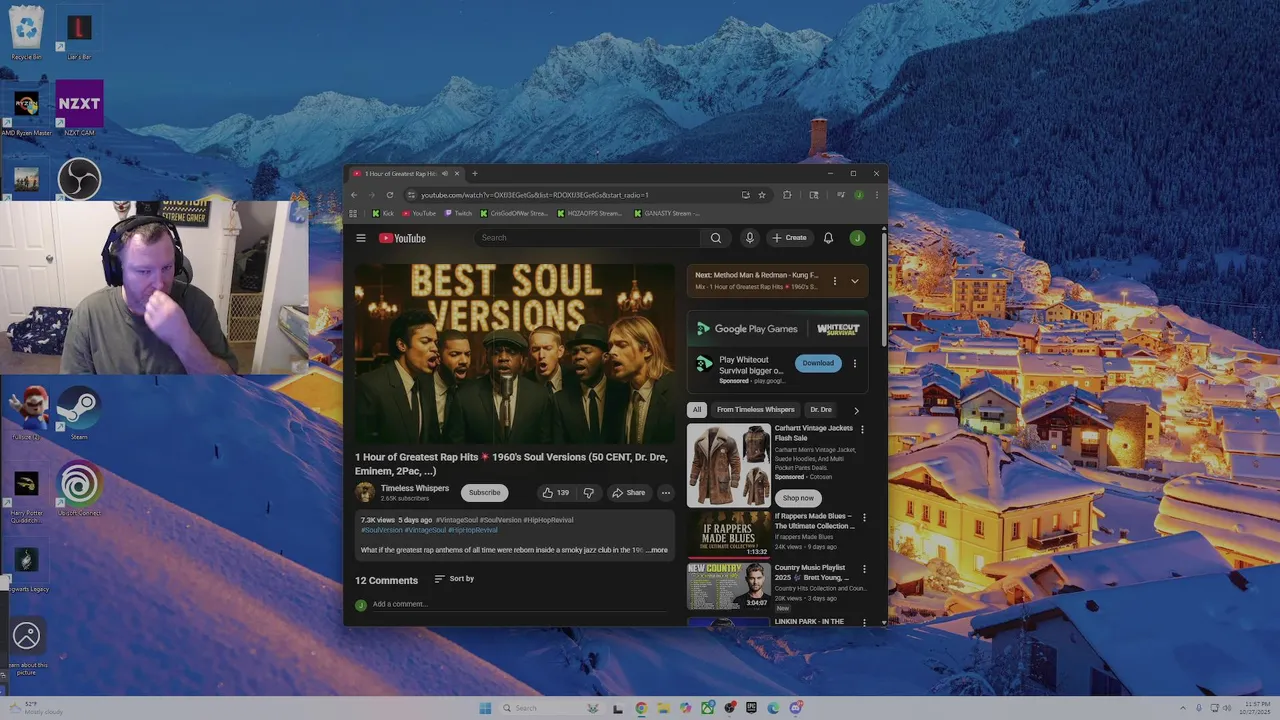Open Country Music Playlist 2025 thumbnail

click(729, 586)
